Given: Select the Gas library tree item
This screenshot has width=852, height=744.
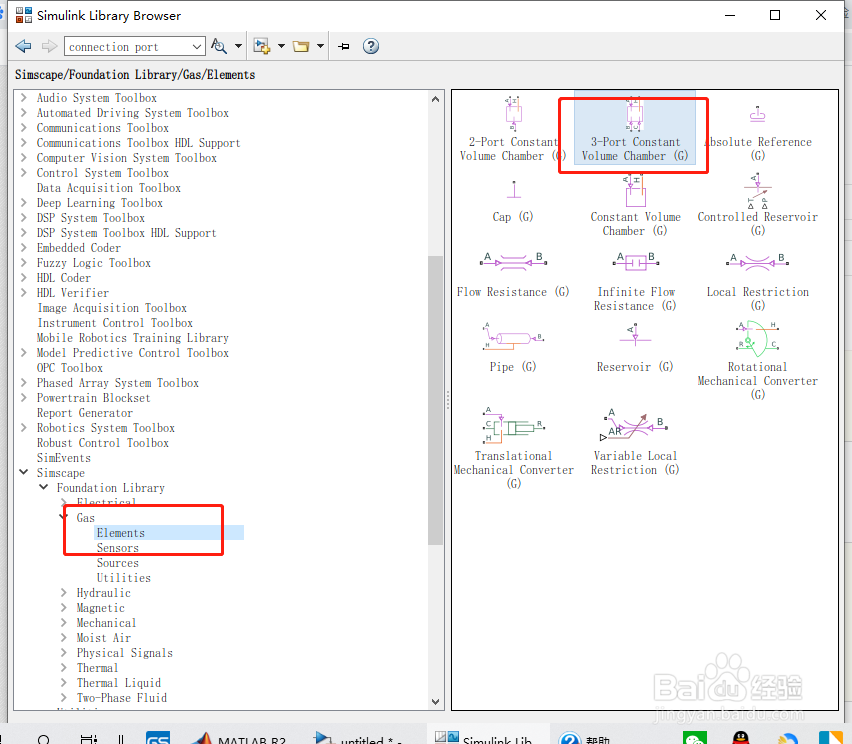Looking at the screenshot, I should tap(86, 517).
